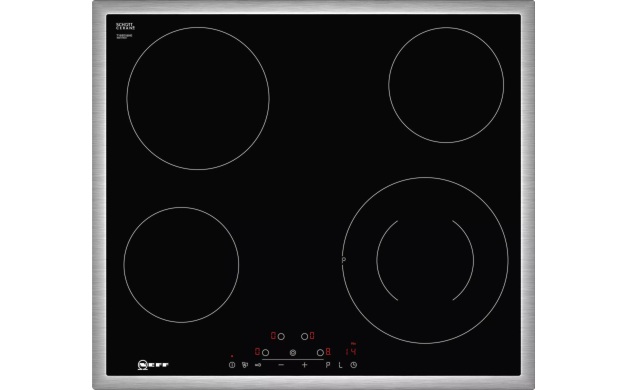Open the timer clock symbol
Image resolution: width=626 pixels, height=390 pixels.
[x=353, y=364]
